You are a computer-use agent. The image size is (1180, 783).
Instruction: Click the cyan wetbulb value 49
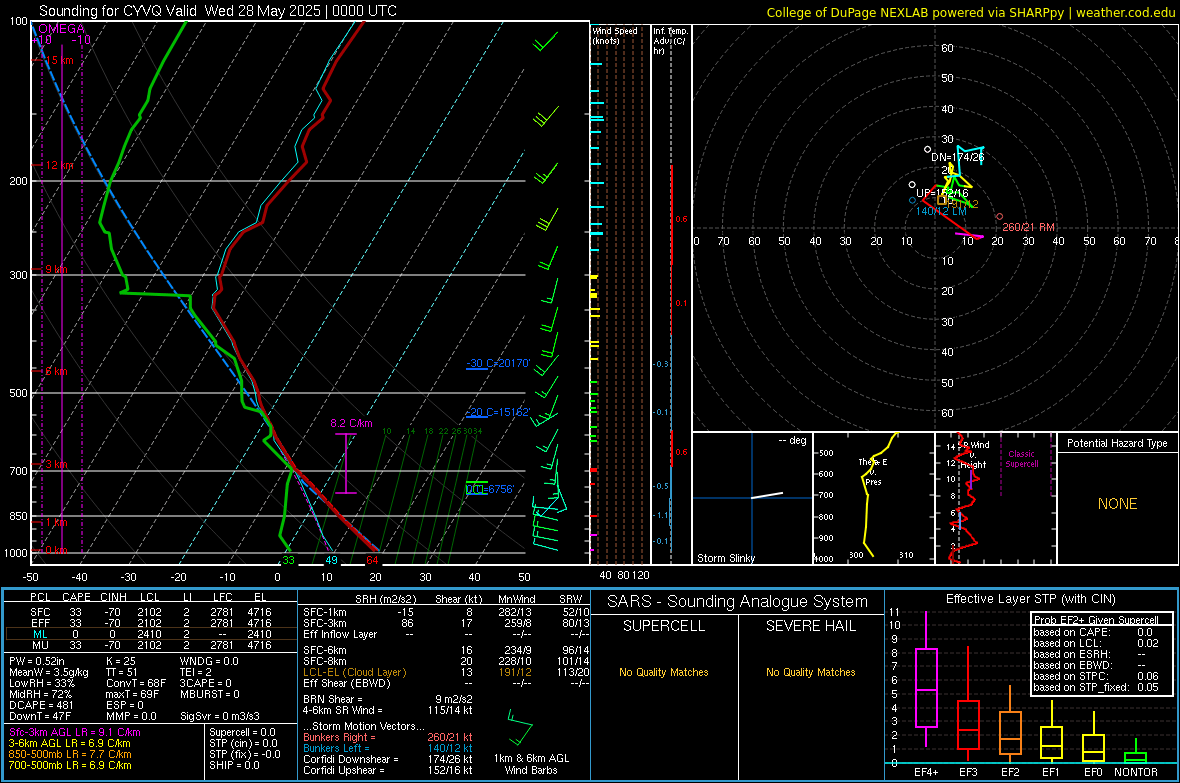[x=331, y=559]
